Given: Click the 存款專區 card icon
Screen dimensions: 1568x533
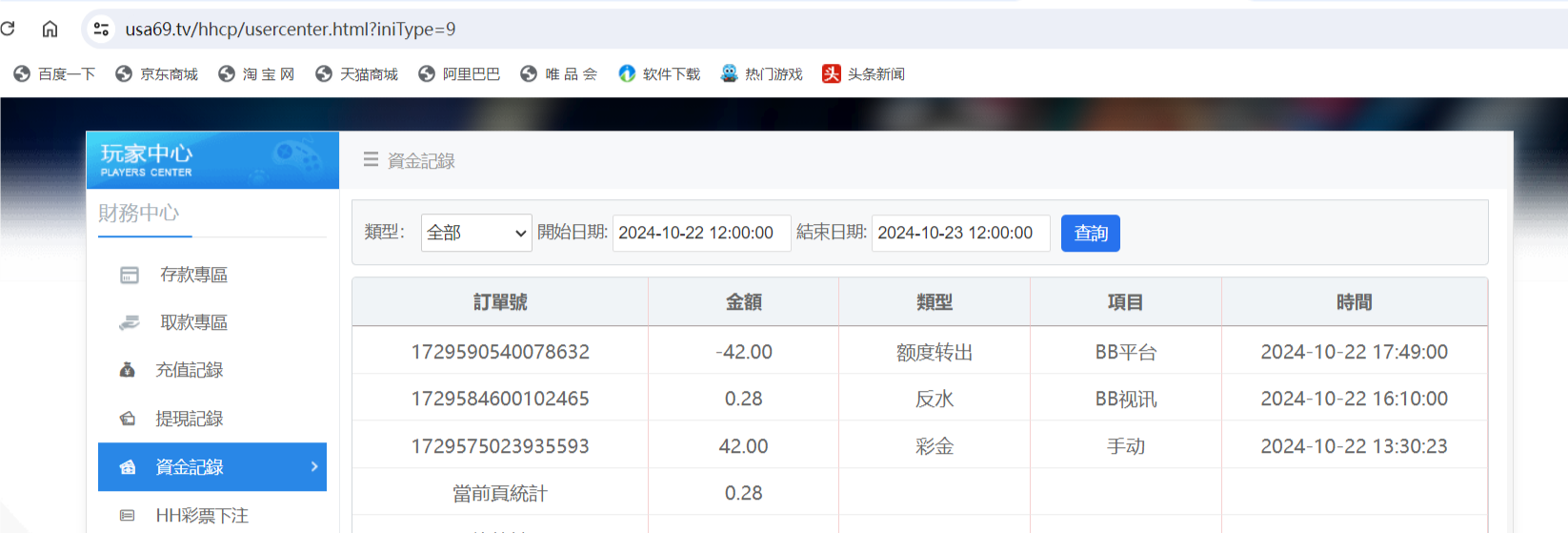Looking at the screenshot, I should pyautogui.click(x=130, y=275).
